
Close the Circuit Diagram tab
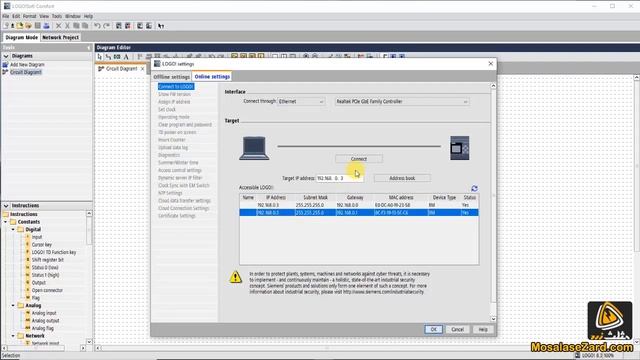(142, 69)
